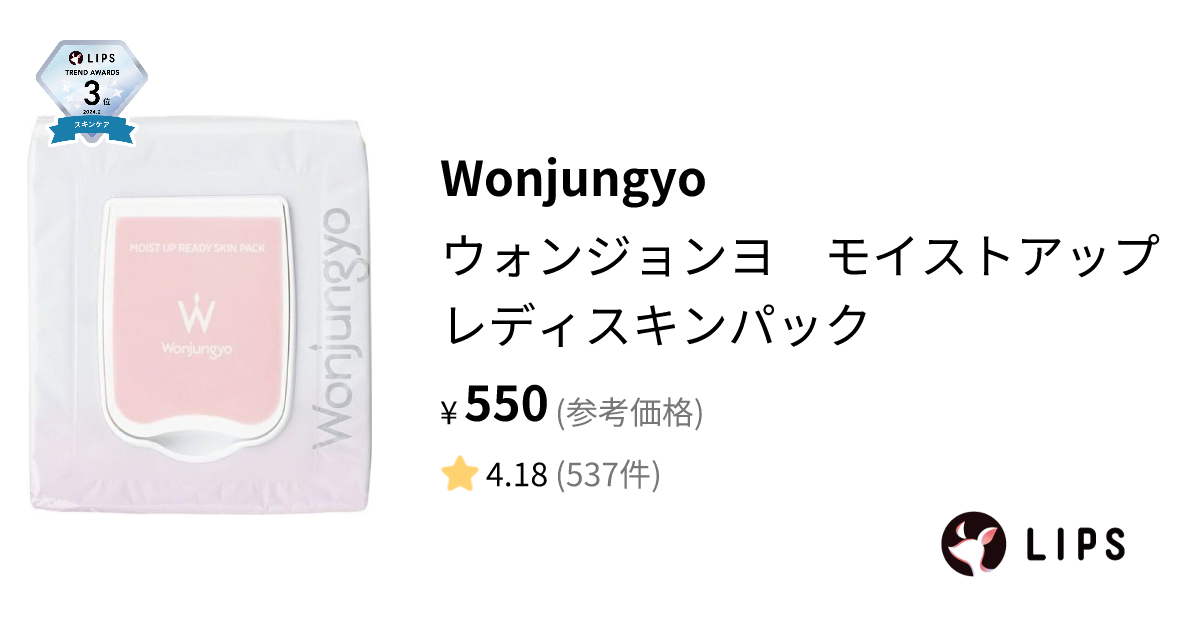Click the yen currency symbol
The image size is (1200, 630).
click(449, 412)
